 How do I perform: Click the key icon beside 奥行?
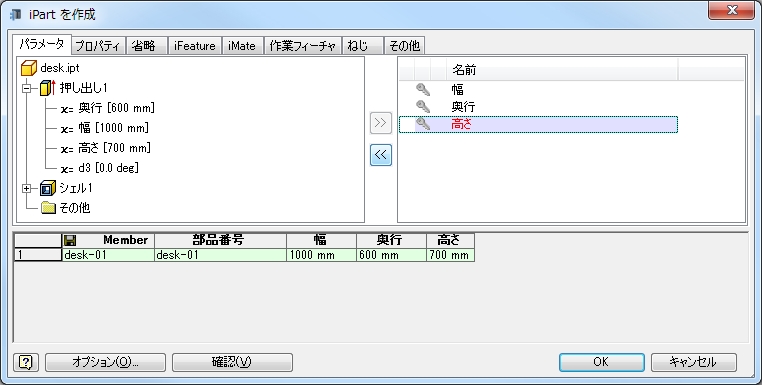click(423, 106)
